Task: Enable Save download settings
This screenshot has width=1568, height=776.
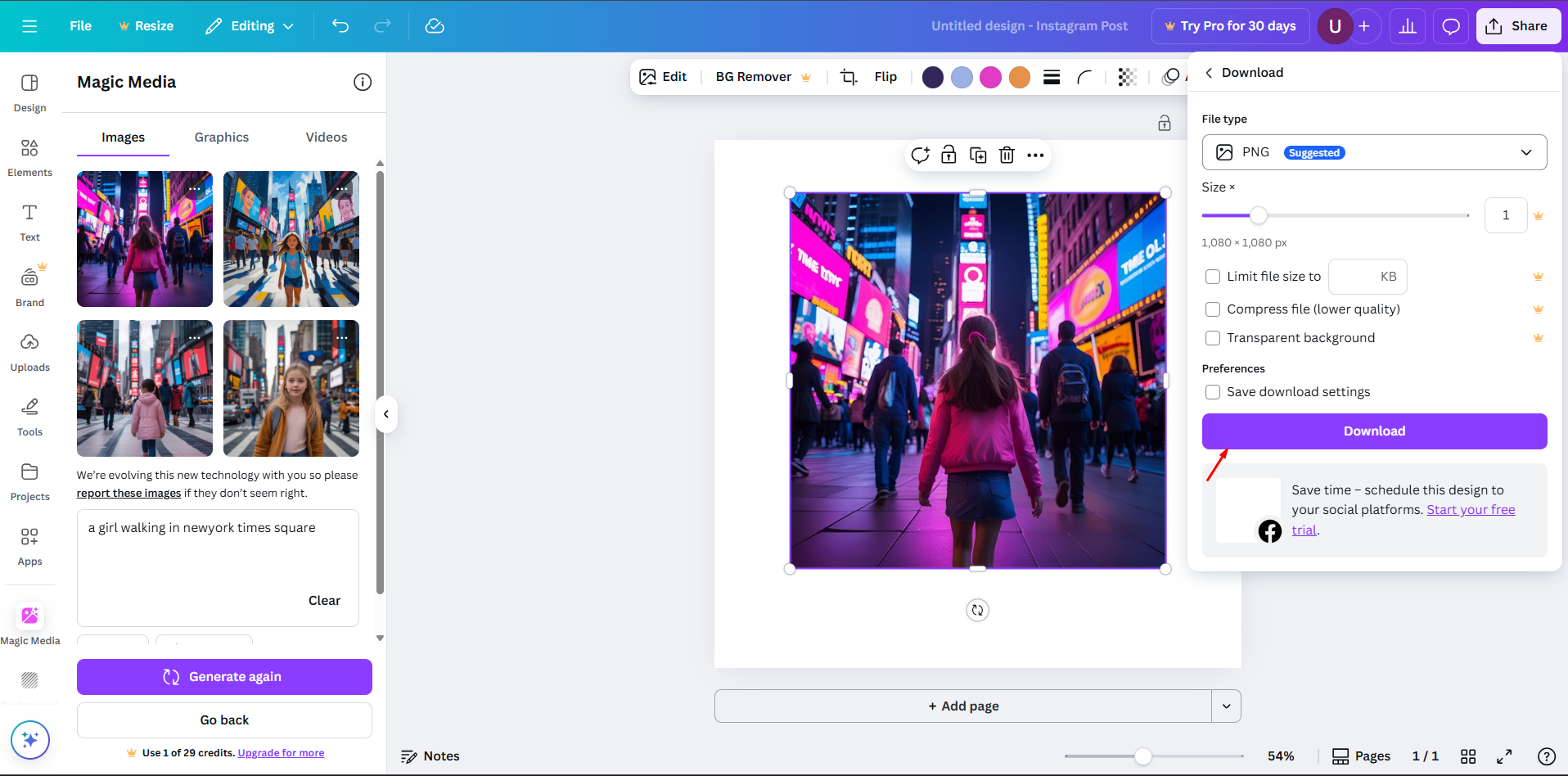Action: click(x=1213, y=392)
